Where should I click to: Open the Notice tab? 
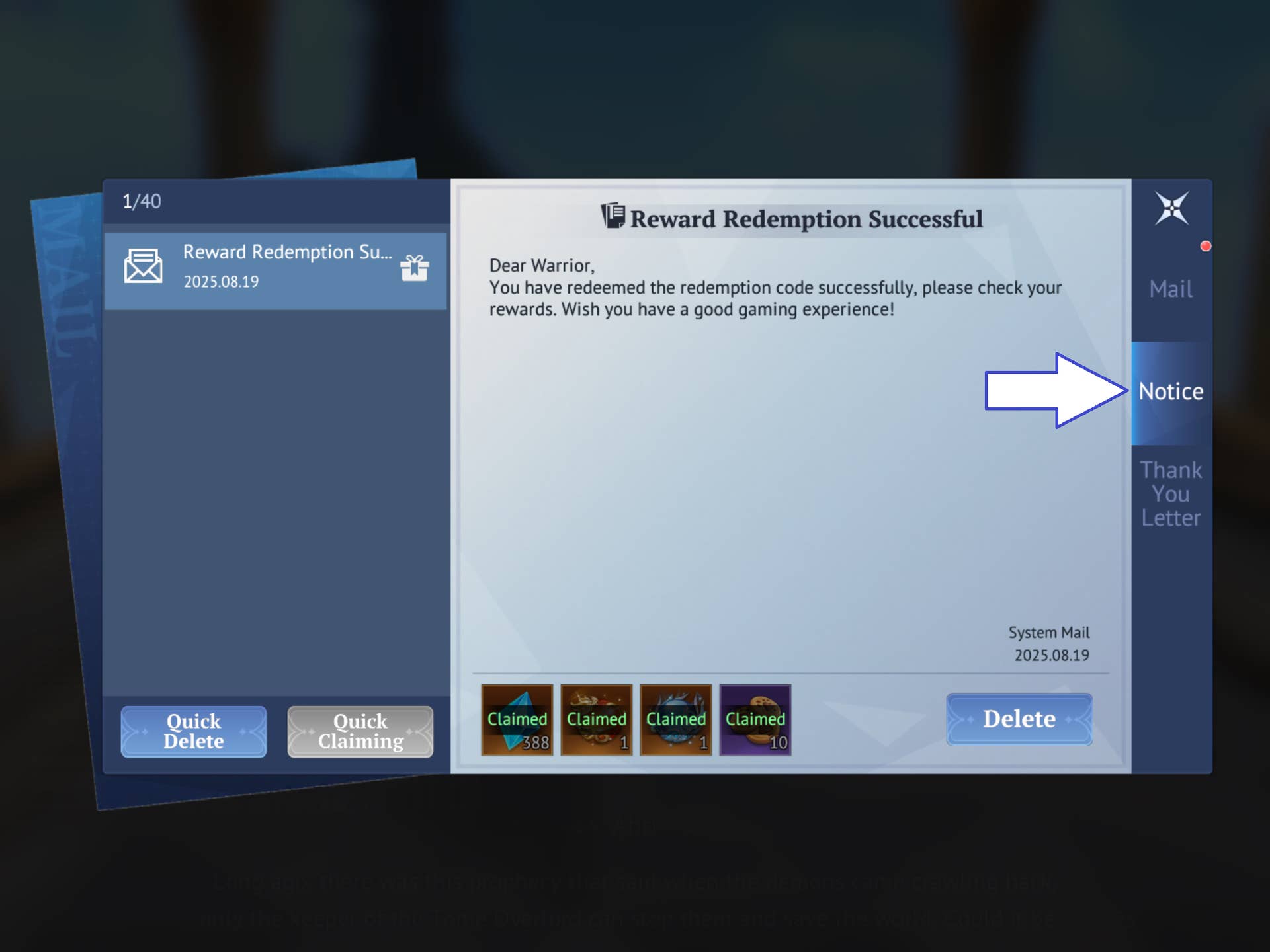tap(1171, 391)
